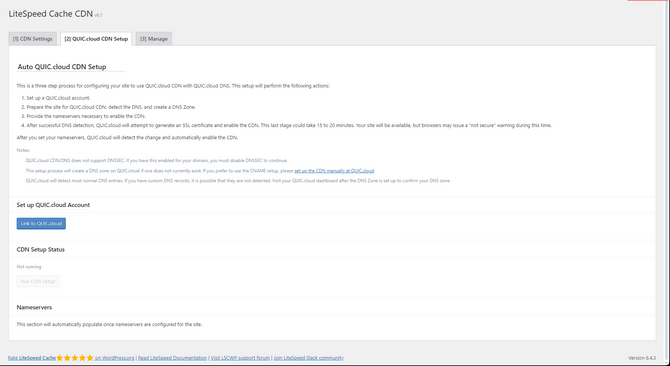Click the 'LiteSpeed Cache CDN' page title
Viewport: 670px width, 366px height.
click(50, 14)
